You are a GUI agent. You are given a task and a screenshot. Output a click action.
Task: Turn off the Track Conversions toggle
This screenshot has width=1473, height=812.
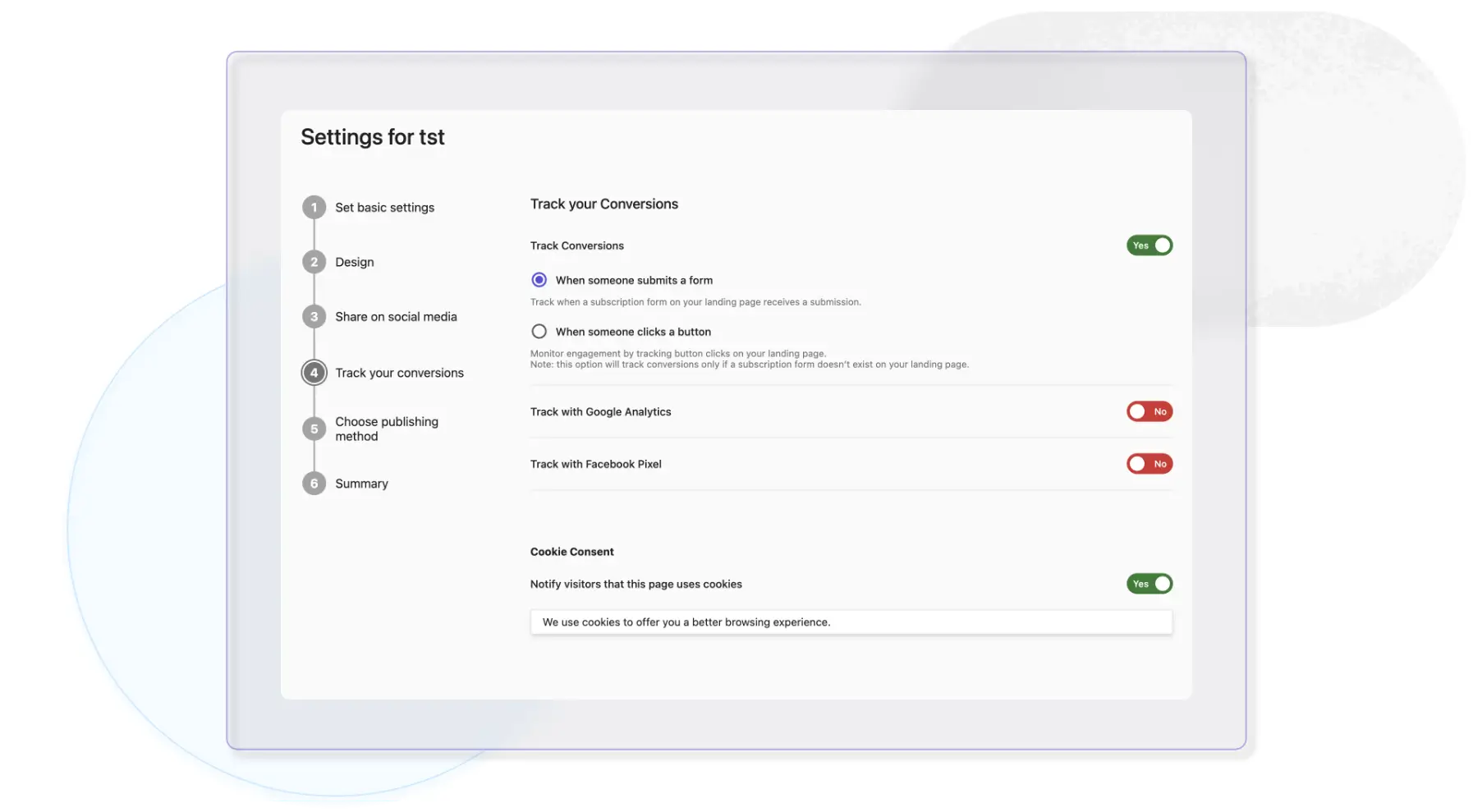[x=1149, y=245]
